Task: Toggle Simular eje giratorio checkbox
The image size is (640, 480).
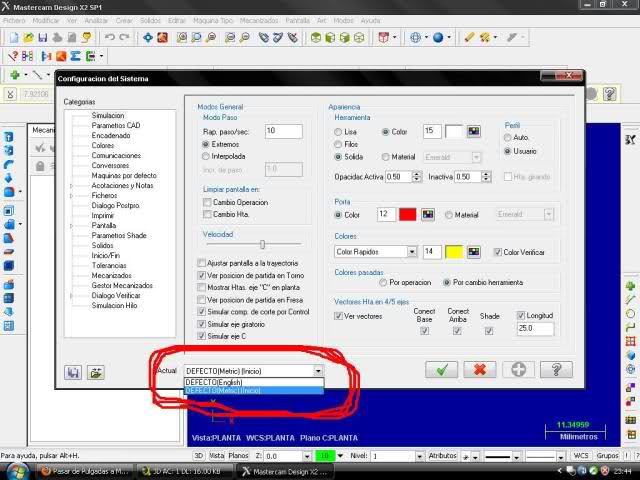Action: 201,324
